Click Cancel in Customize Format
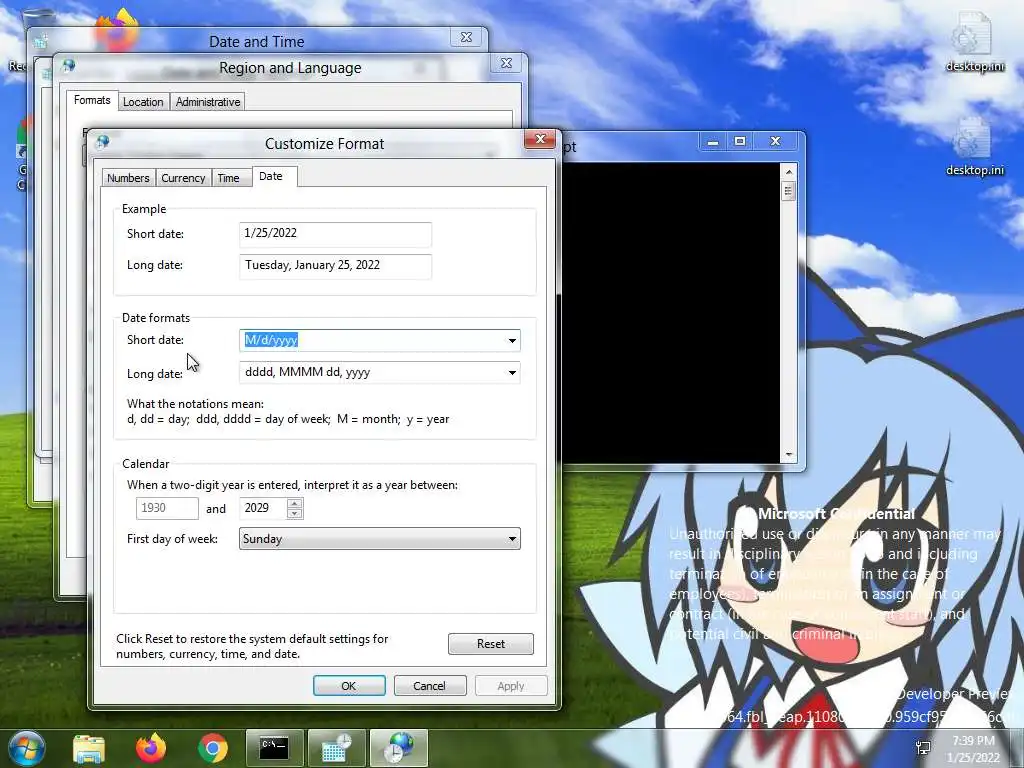 430,686
